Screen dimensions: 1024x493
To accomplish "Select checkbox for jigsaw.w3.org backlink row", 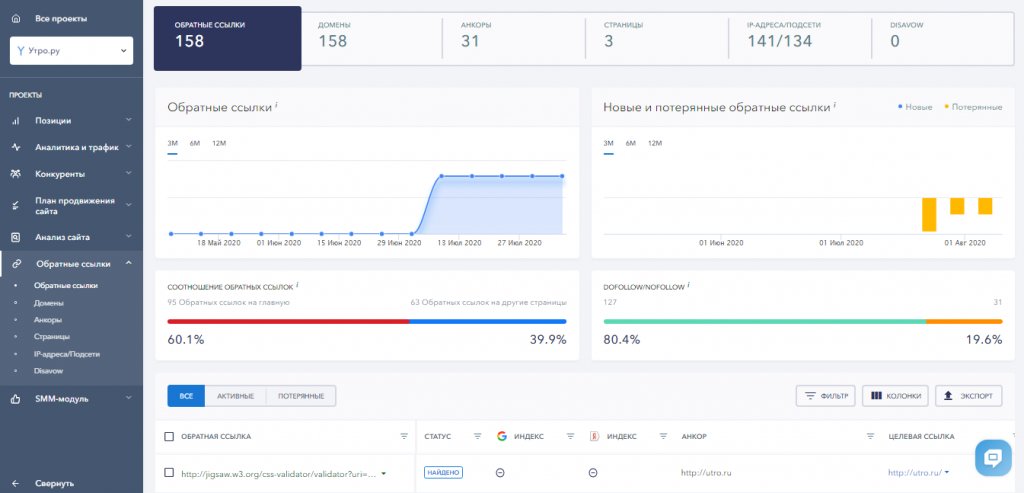I will coord(168,473).
